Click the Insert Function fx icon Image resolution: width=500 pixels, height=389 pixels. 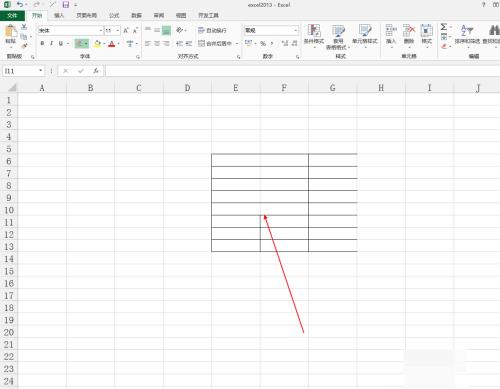(96, 71)
